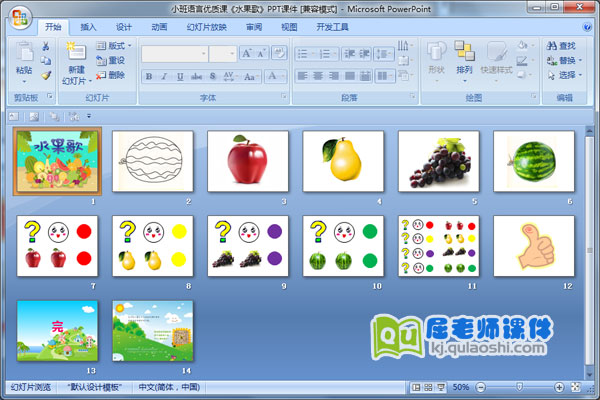The height and width of the screenshot is (400, 600).
Task: Click the 重设 (Reset) button
Action: pos(111,60)
